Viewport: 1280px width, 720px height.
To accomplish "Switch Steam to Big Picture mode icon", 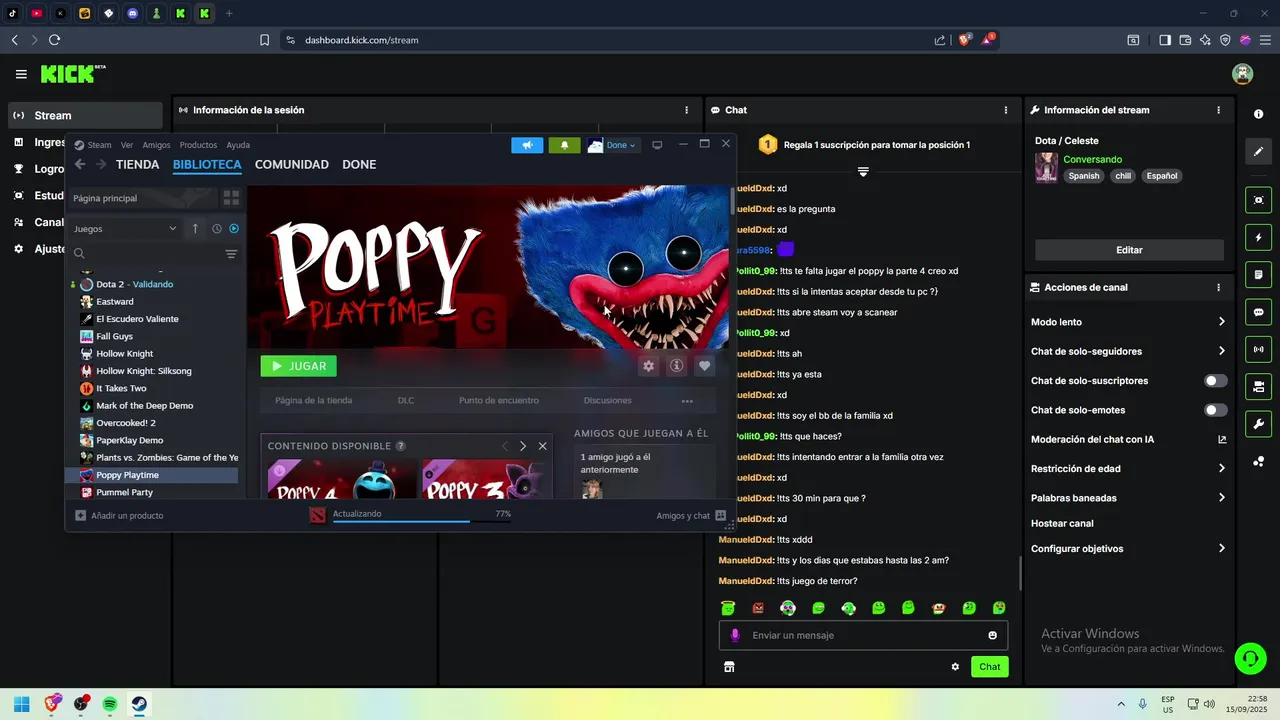I will 657,145.
